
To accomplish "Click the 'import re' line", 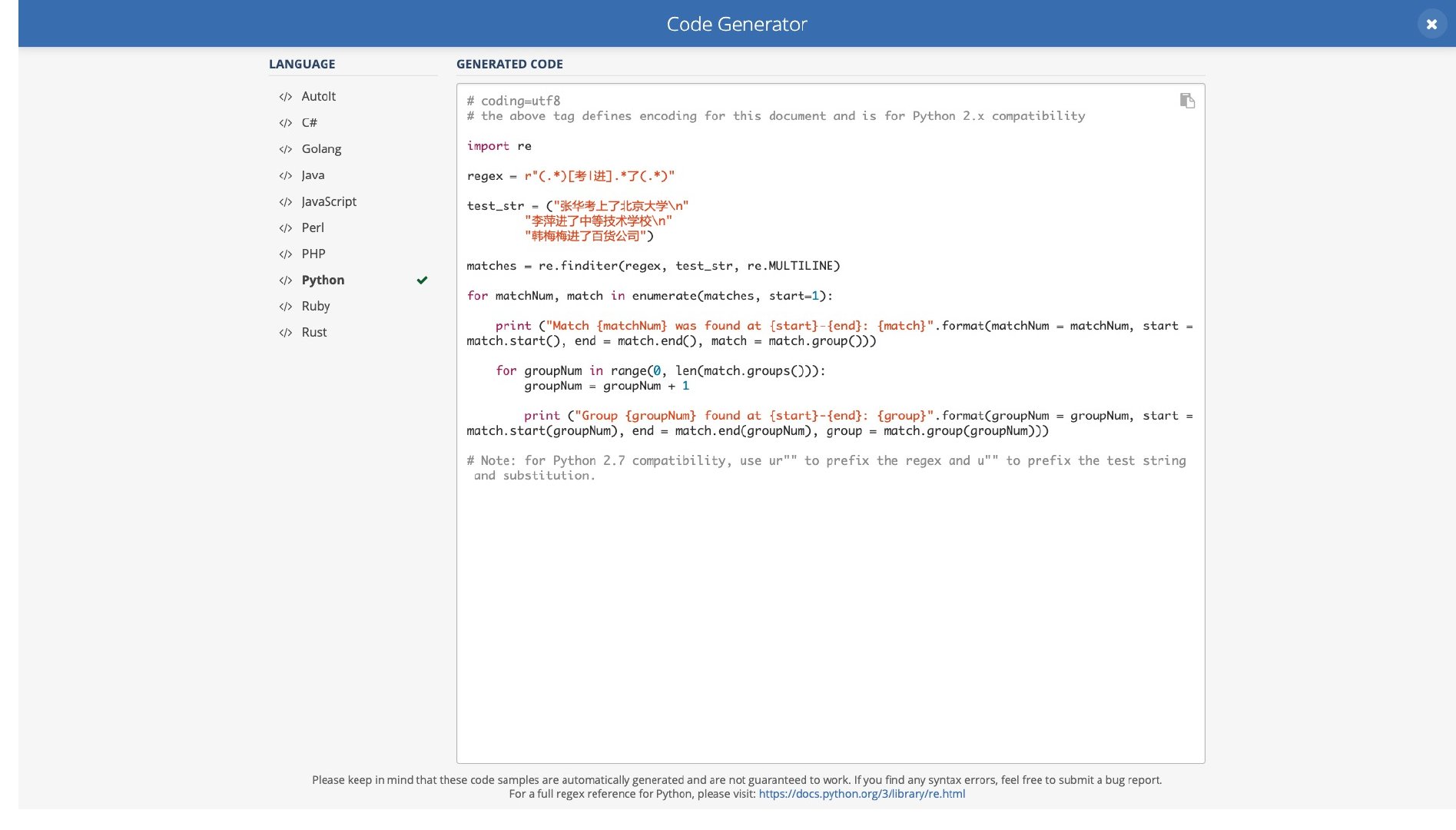I will click(499, 146).
